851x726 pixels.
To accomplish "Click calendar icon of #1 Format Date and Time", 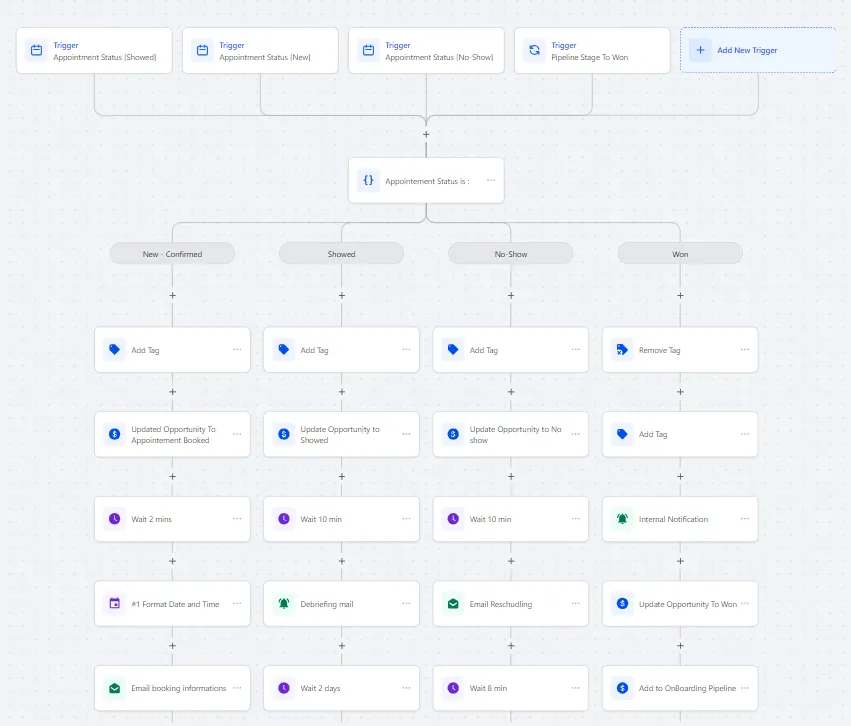I will pyautogui.click(x=115, y=603).
